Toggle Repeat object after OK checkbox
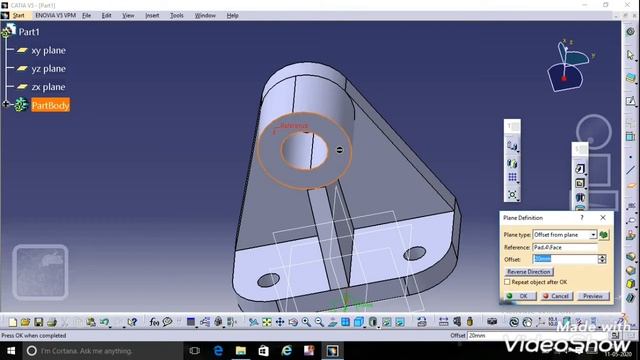Image resolution: width=640 pixels, height=360 pixels. (x=507, y=282)
